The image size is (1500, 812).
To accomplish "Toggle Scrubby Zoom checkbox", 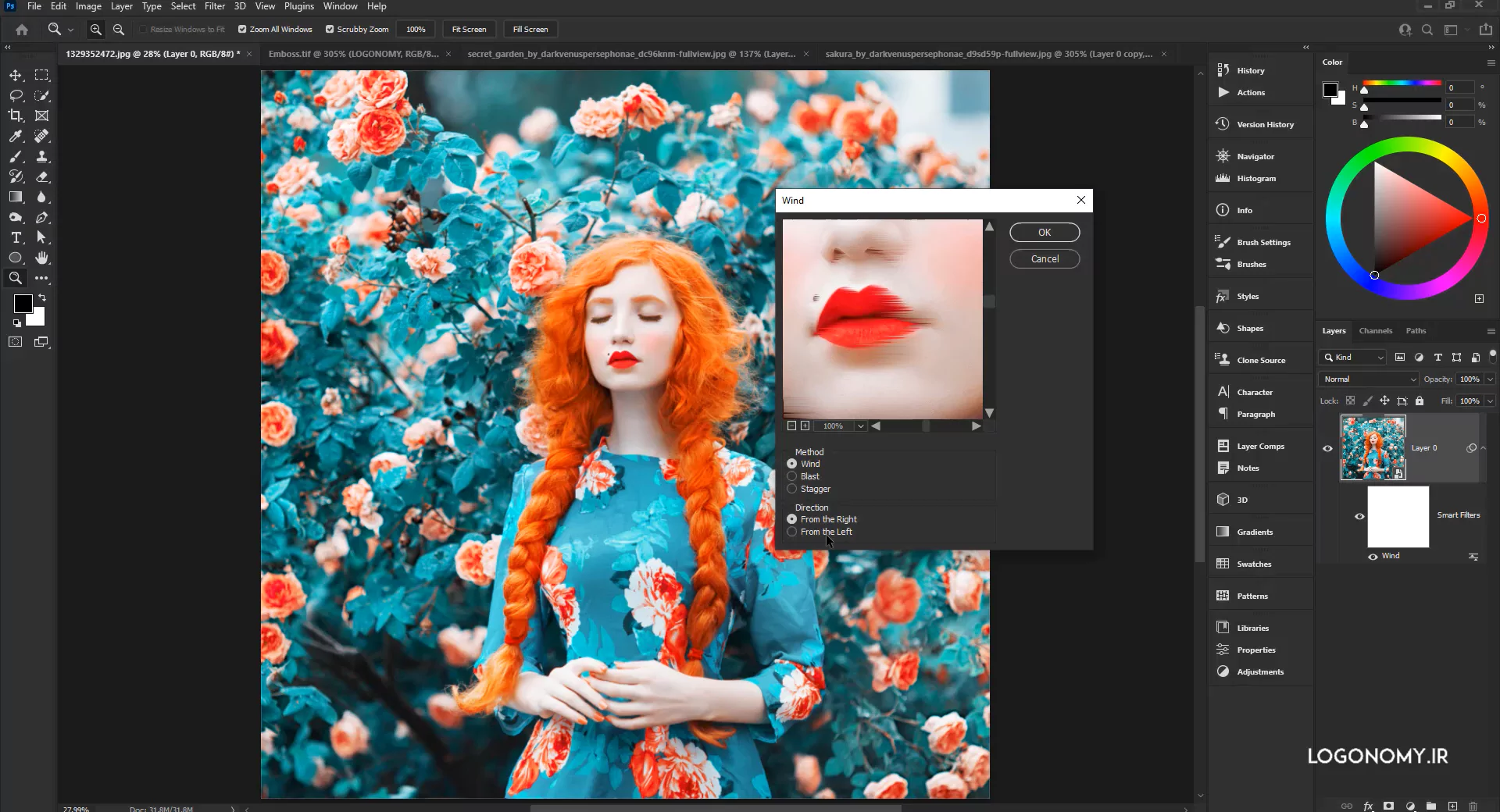I will tap(330, 29).
